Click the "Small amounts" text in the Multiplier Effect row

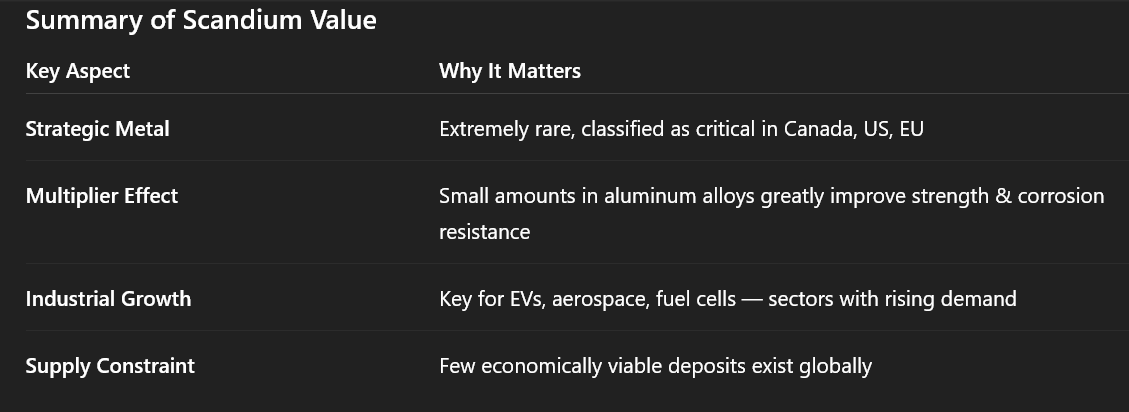(505, 196)
